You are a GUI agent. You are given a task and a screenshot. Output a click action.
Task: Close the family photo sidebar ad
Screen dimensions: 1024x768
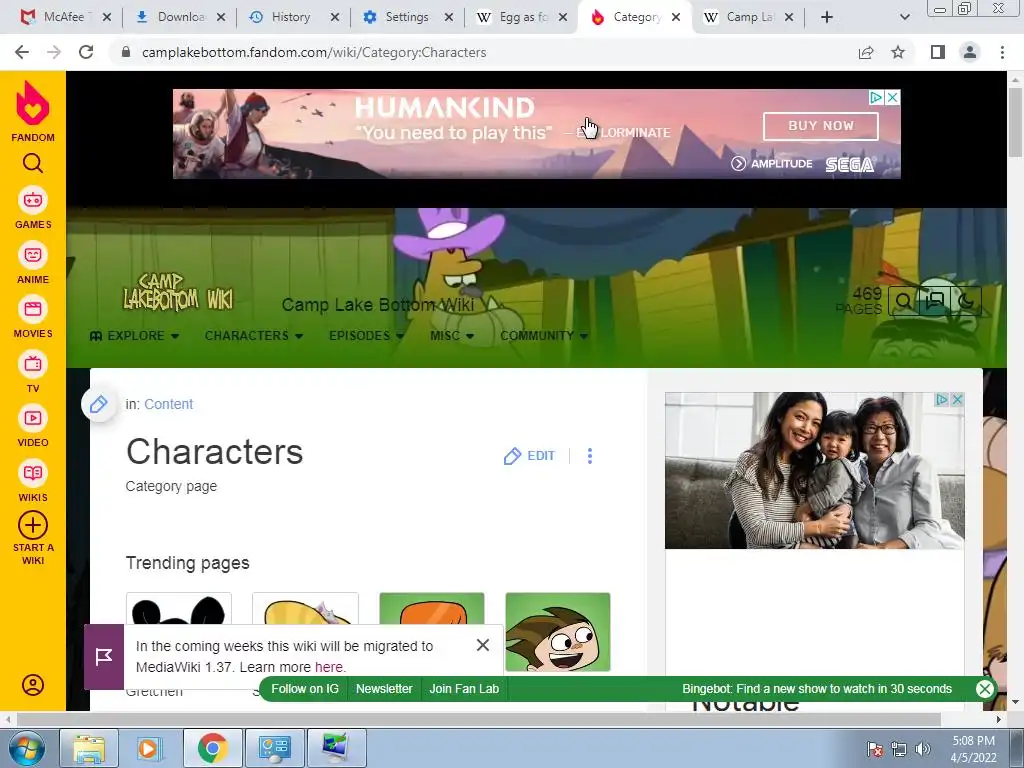pos(957,400)
